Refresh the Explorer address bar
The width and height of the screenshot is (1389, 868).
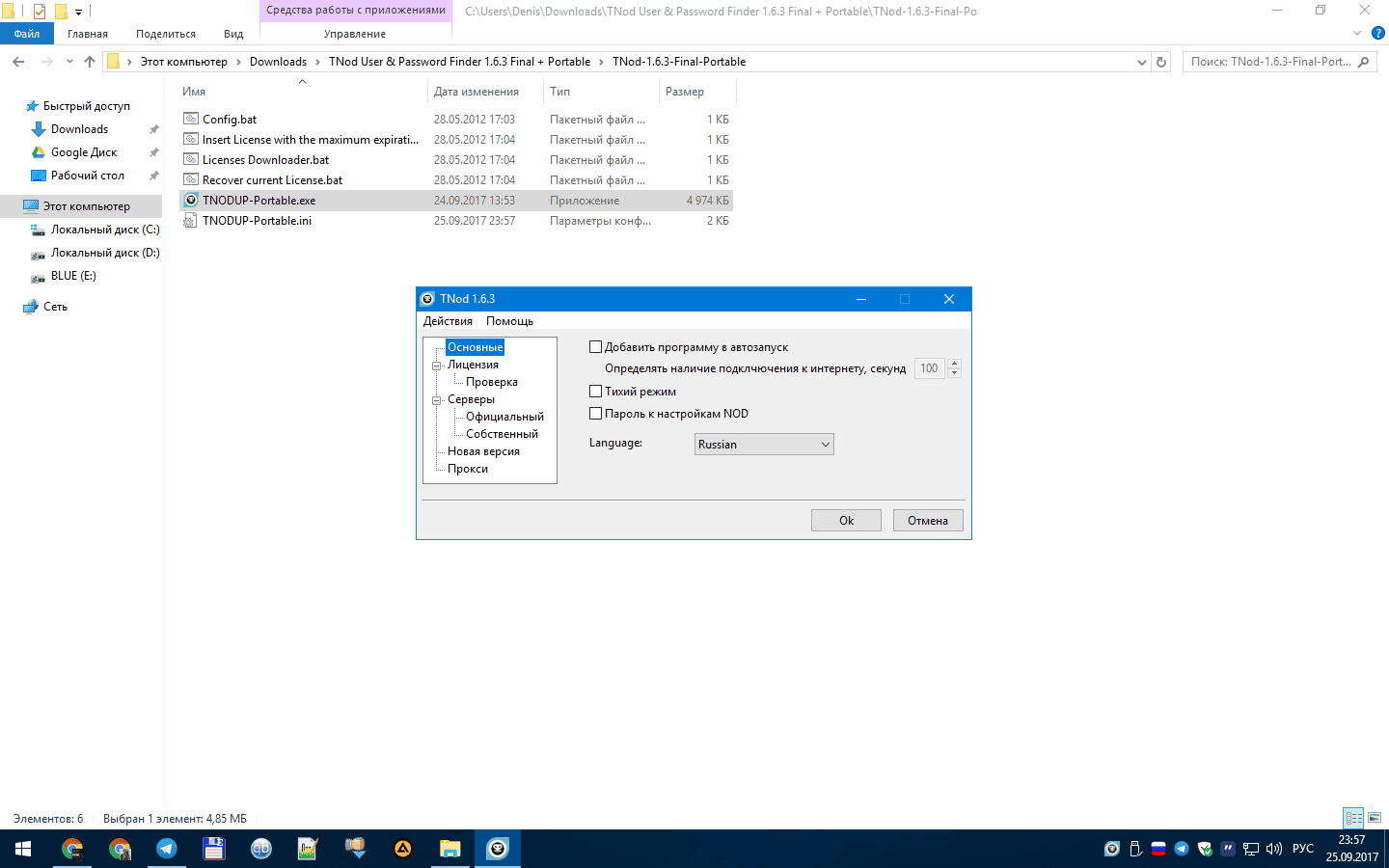1161,62
